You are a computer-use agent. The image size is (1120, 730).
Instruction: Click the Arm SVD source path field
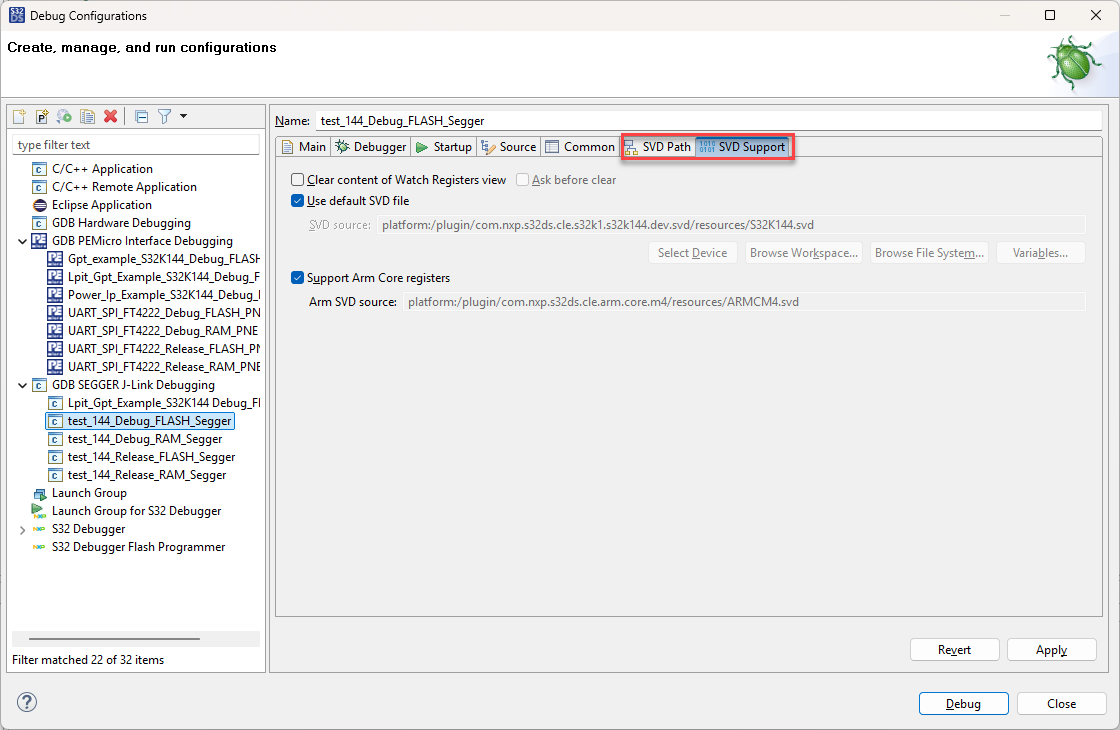coord(744,302)
